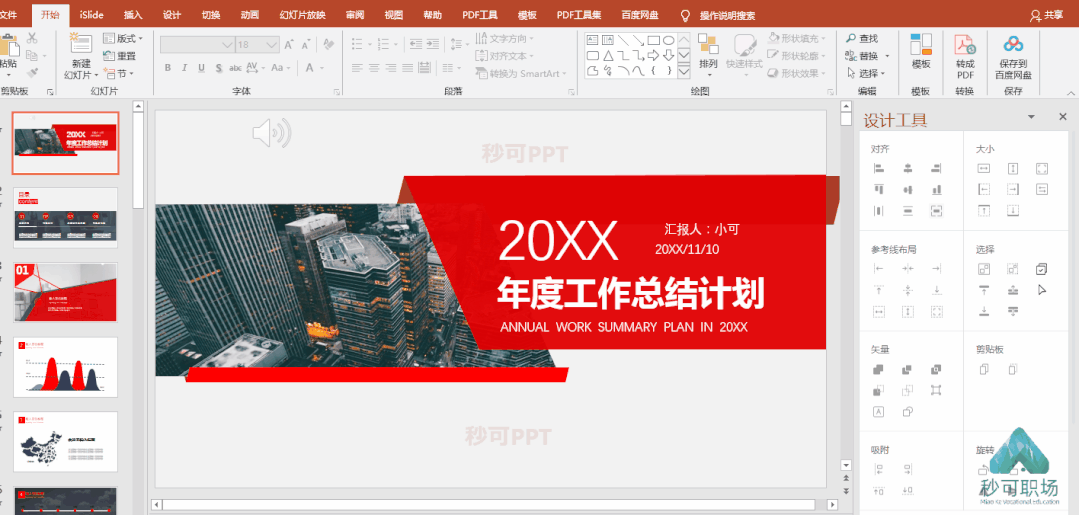Screen dimensions: 1079x515
Task: Click the cut scissors icon
Action: click(x=32, y=38)
